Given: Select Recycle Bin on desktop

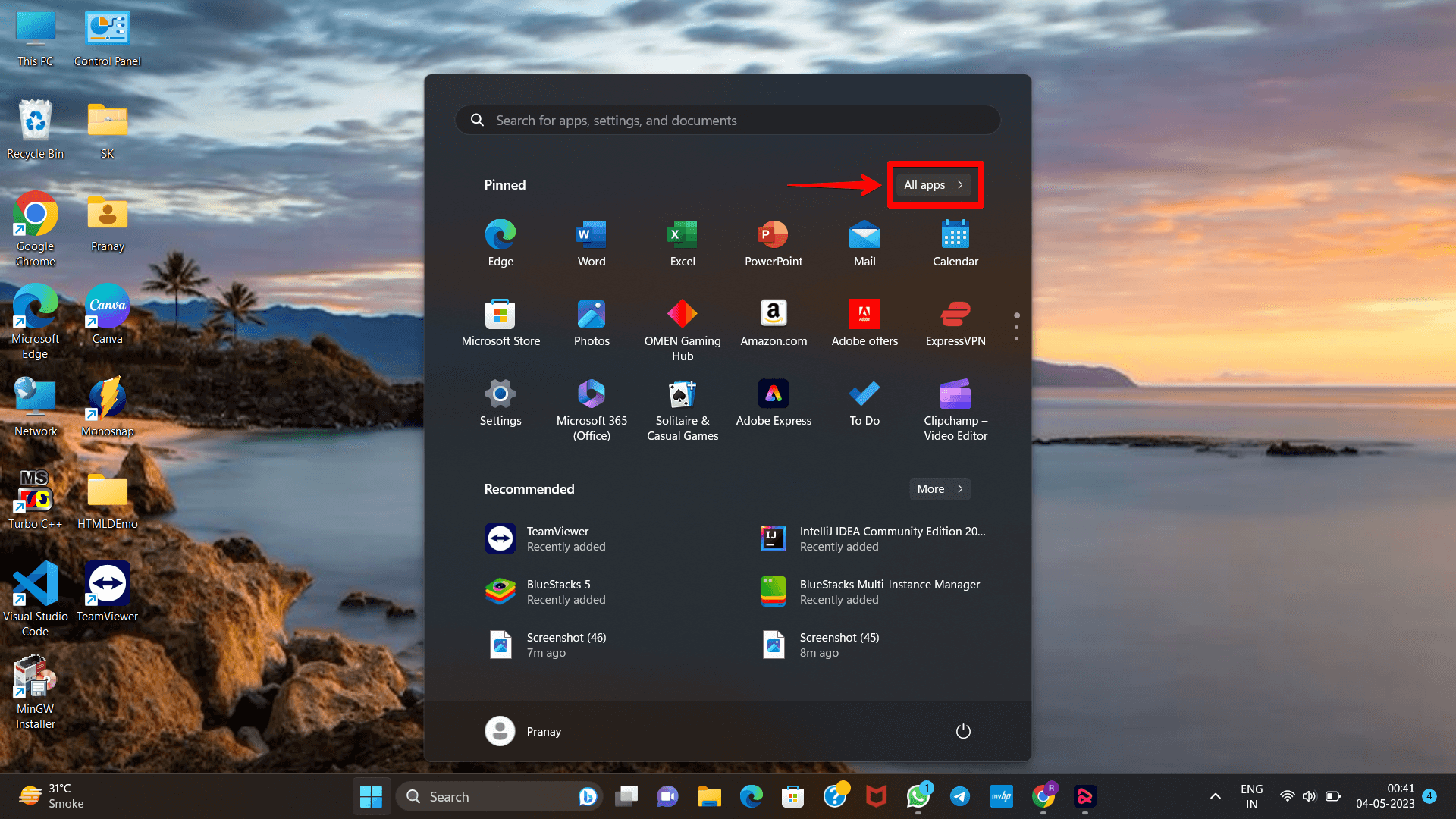Looking at the screenshot, I should pos(36,130).
